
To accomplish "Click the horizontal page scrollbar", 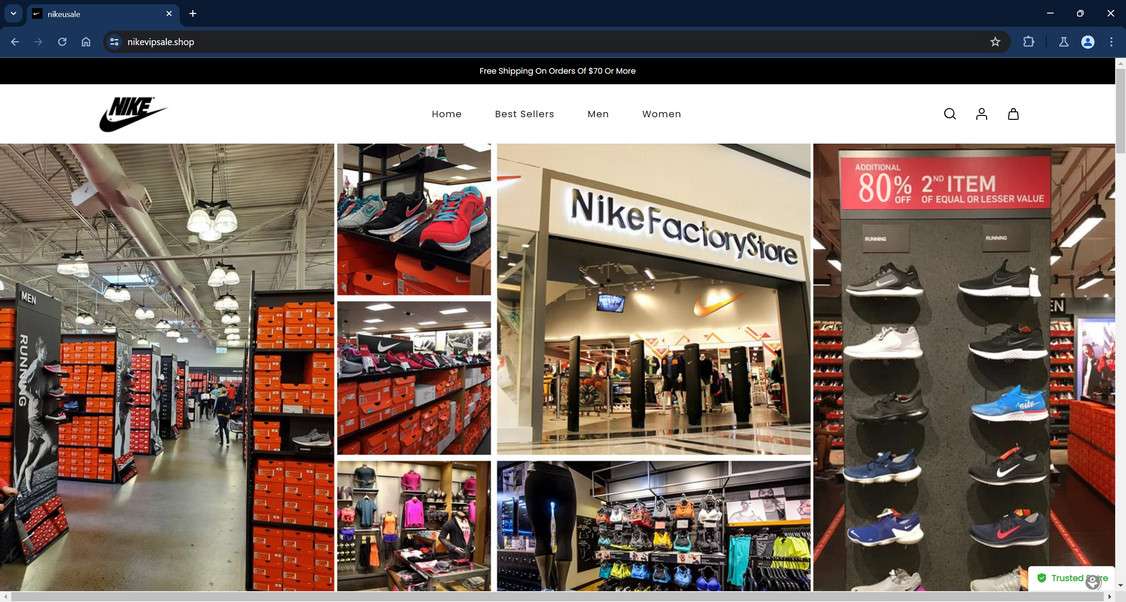I will click(557, 596).
